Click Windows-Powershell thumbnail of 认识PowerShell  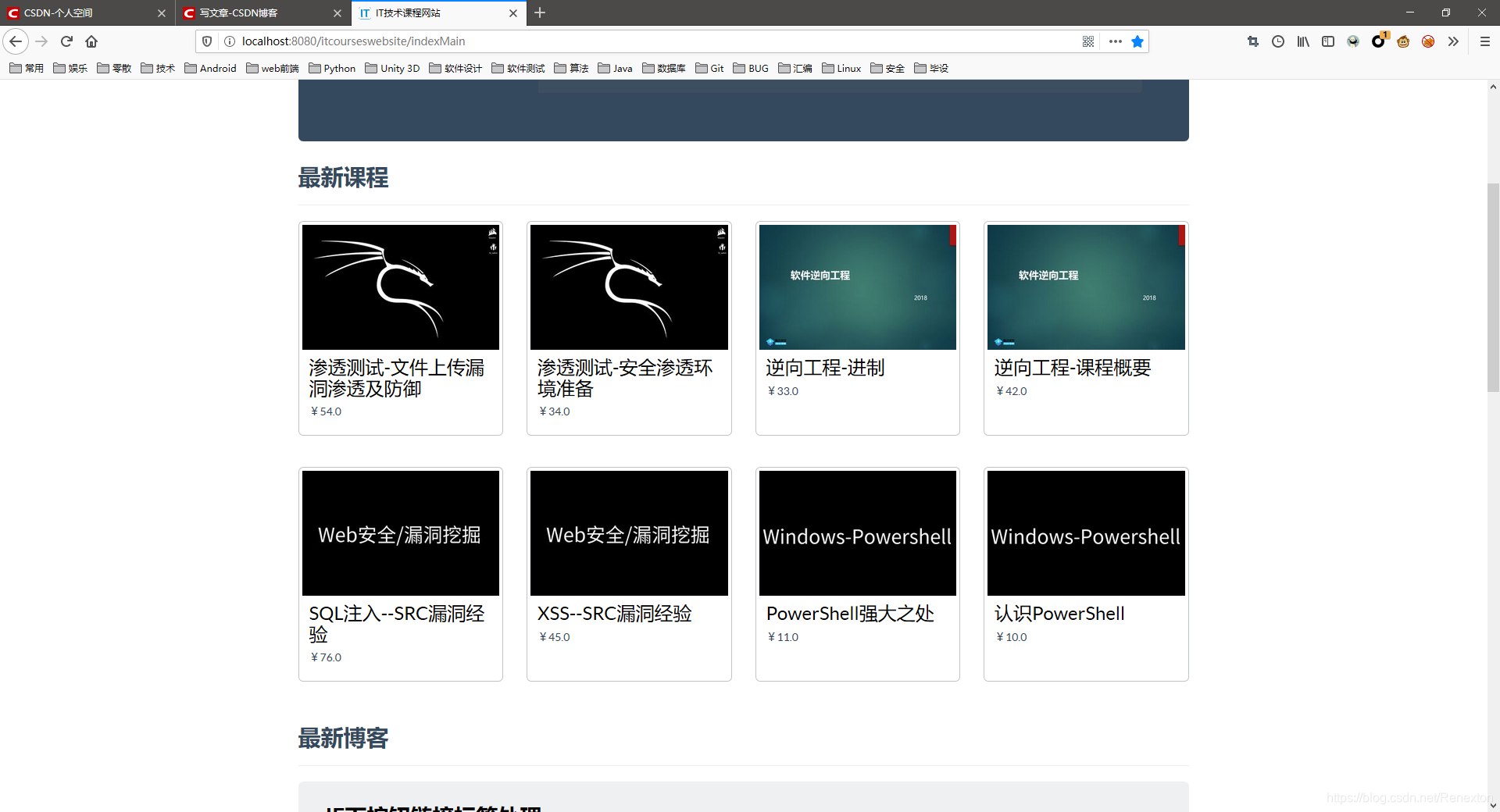1086,533
